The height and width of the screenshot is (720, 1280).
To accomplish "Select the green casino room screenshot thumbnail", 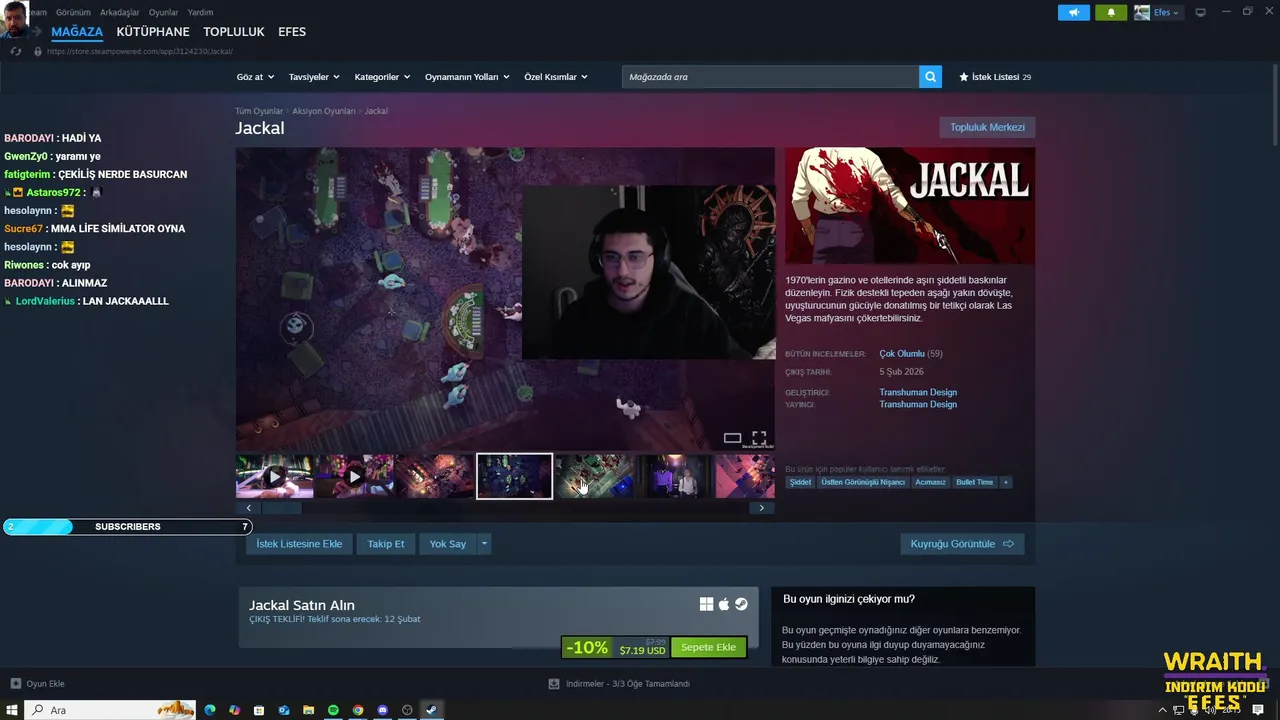I will (x=594, y=477).
